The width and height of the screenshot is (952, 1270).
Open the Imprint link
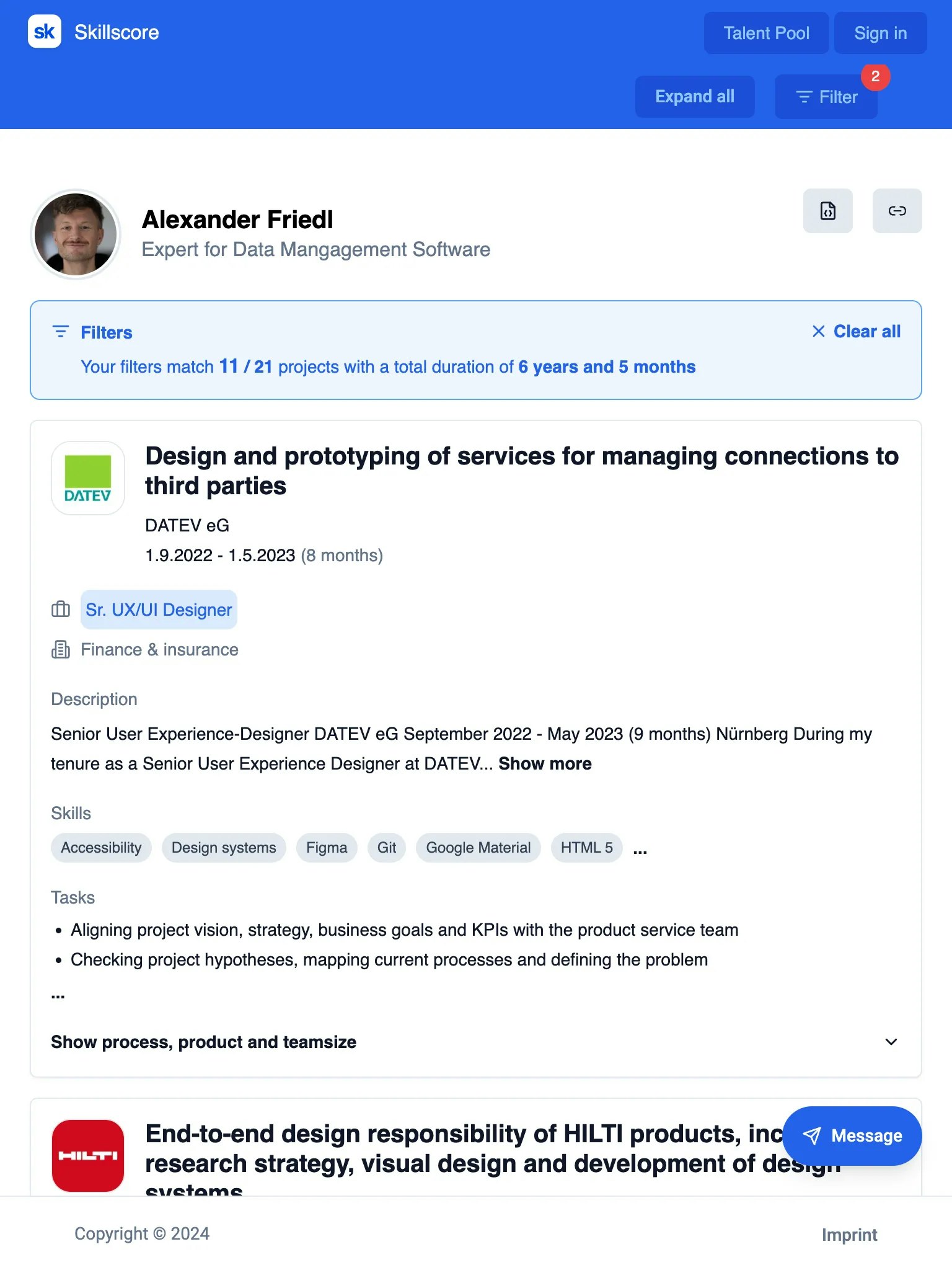[x=849, y=1235]
